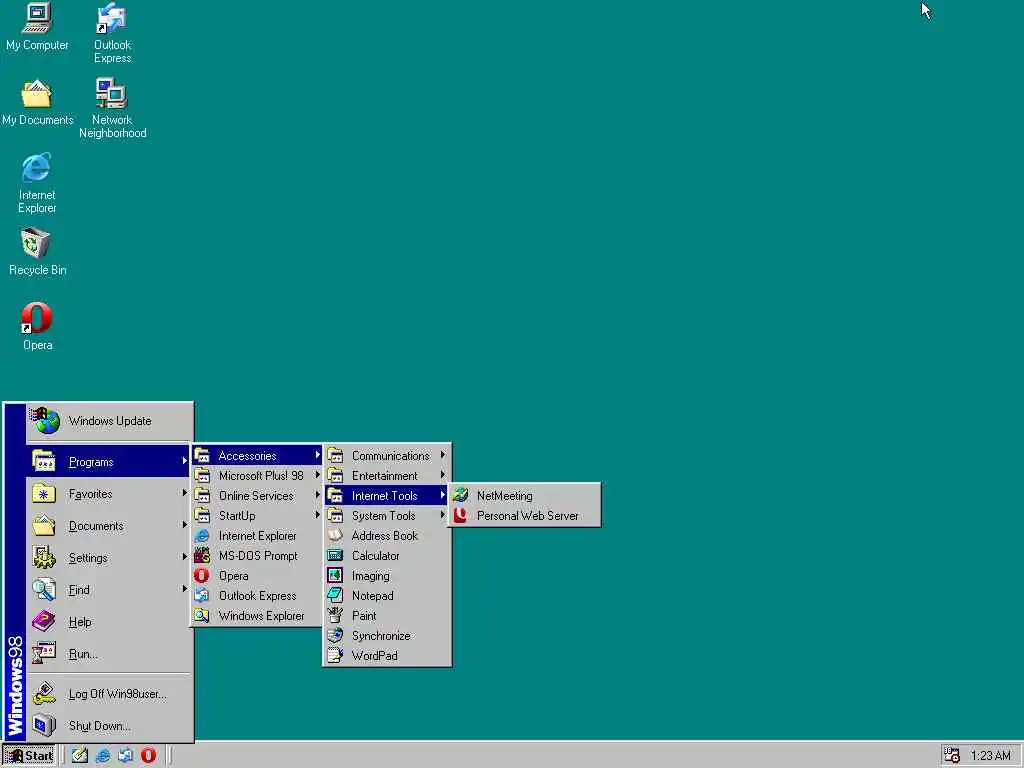Click the Address Book icon
1024x768 pixels.
click(335, 536)
